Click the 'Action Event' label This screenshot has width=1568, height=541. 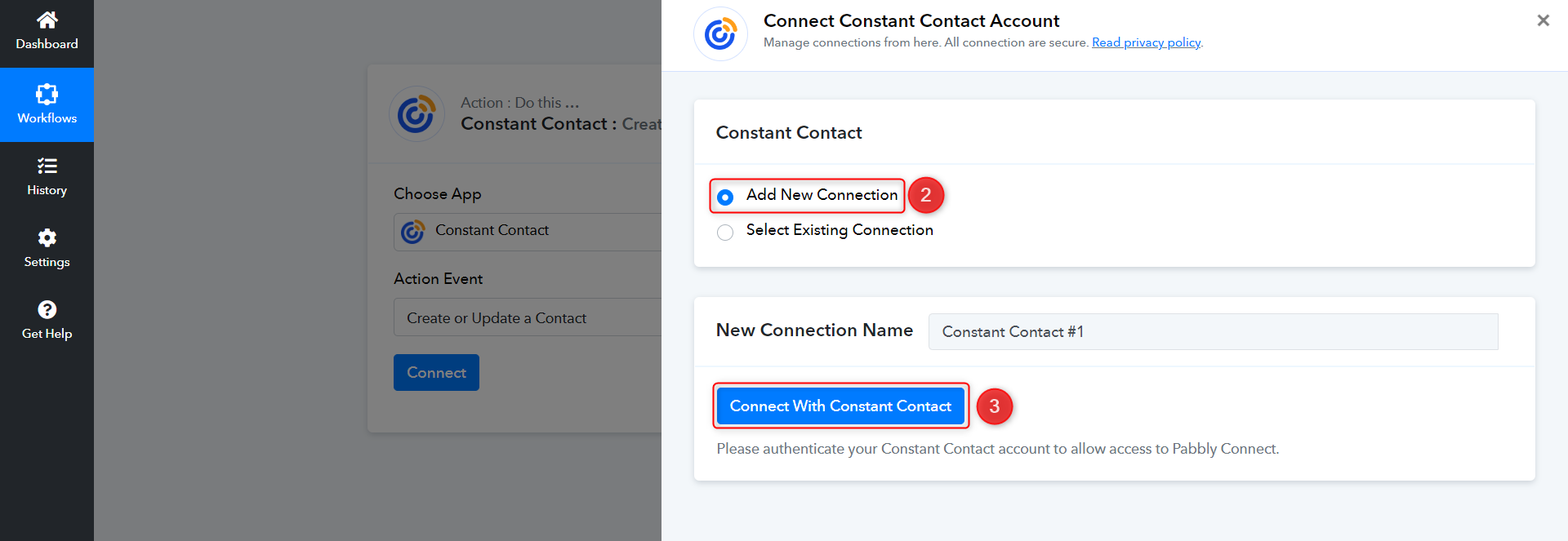[x=439, y=279]
